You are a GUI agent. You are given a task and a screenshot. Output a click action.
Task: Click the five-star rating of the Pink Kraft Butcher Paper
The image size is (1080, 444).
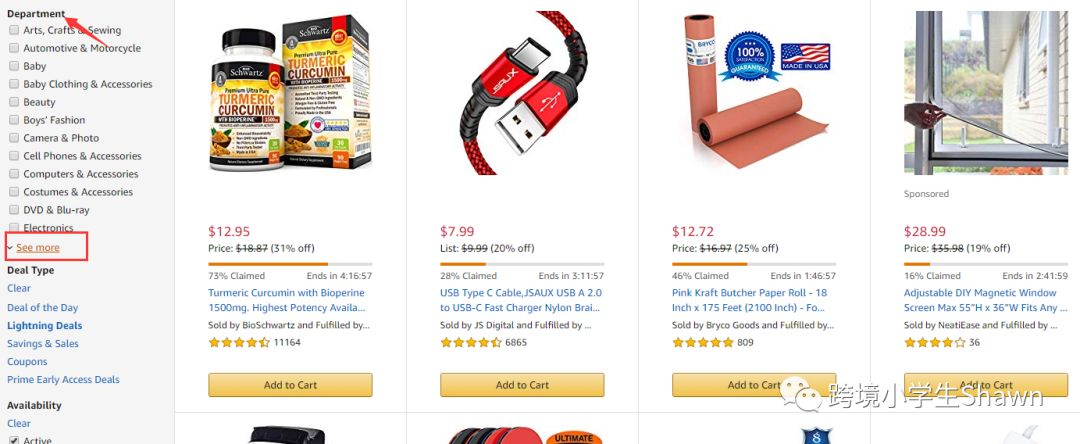(703, 342)
